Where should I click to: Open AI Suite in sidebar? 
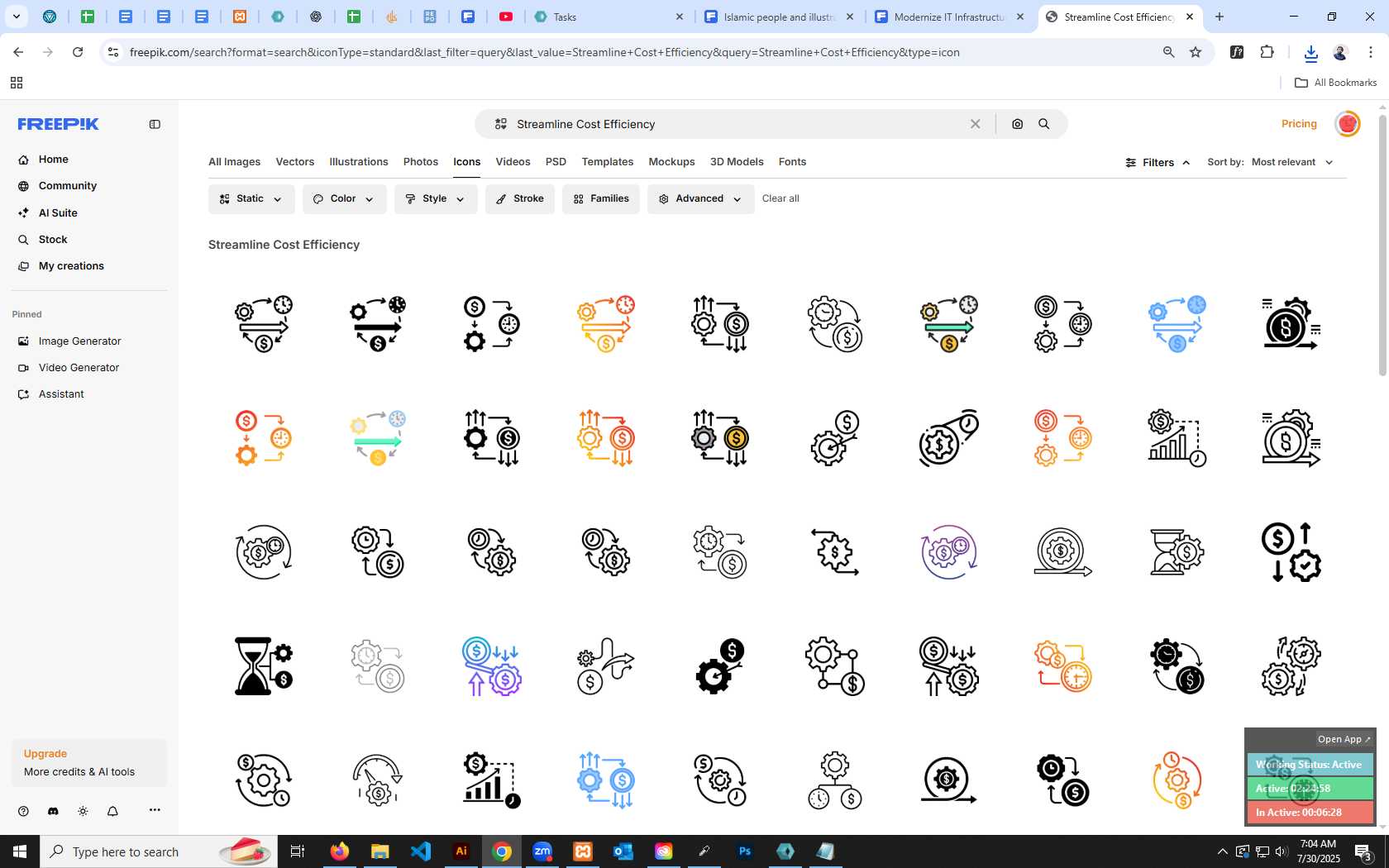coord(58,213)
